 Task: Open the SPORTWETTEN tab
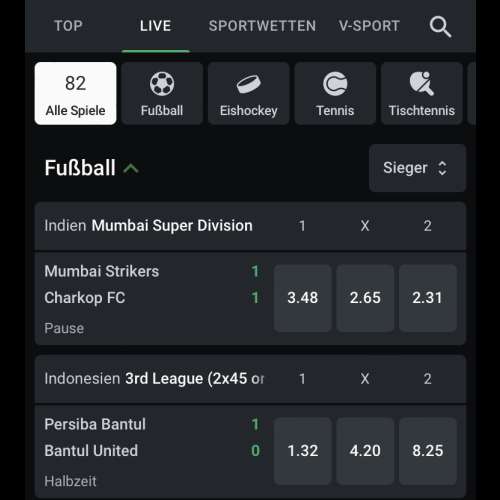(x=262, y=26)
